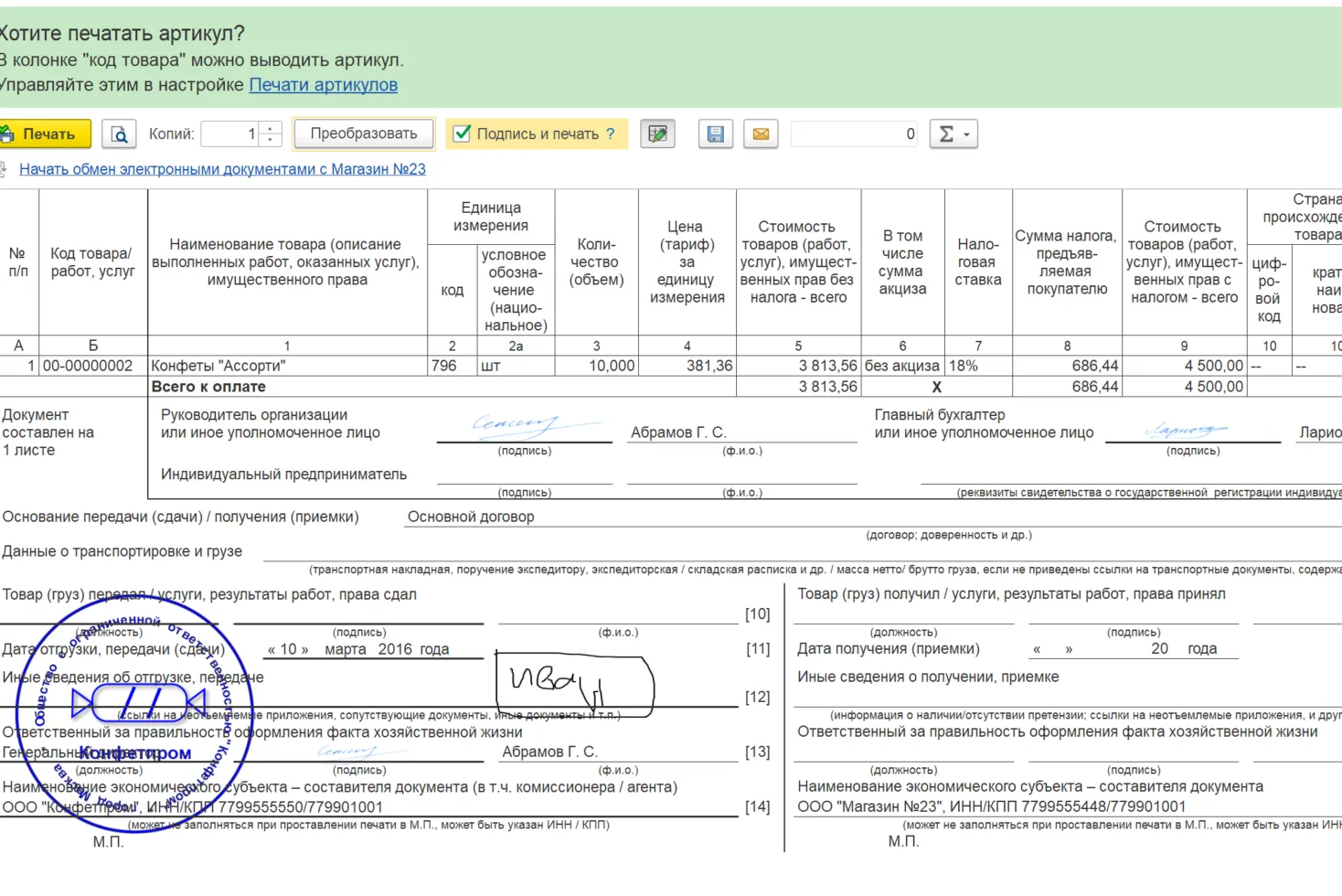1342x896 pixels.
Task: Decrease copies with the stepper down arrow
Action: point(271,141)
